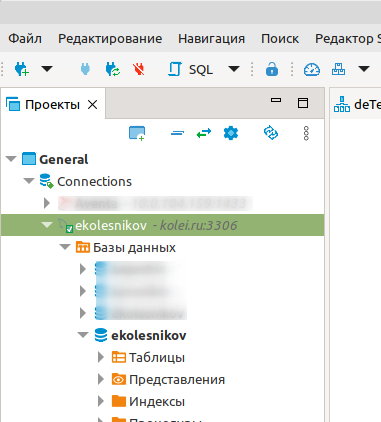Expand the blurred 10.0.104.159:1433 connection
Viewport: 381px width, 422px height.
pos(47,203)
